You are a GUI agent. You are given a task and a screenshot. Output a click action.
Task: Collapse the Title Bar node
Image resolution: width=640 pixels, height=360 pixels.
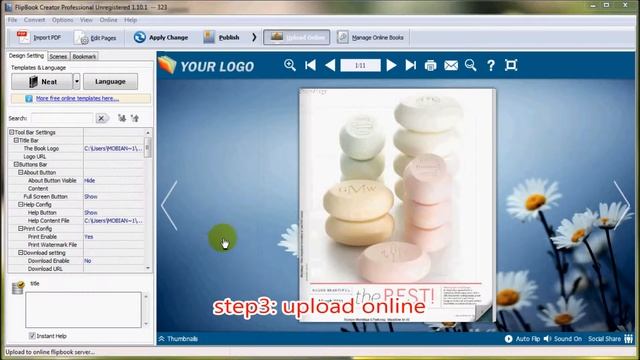[16, 140]
